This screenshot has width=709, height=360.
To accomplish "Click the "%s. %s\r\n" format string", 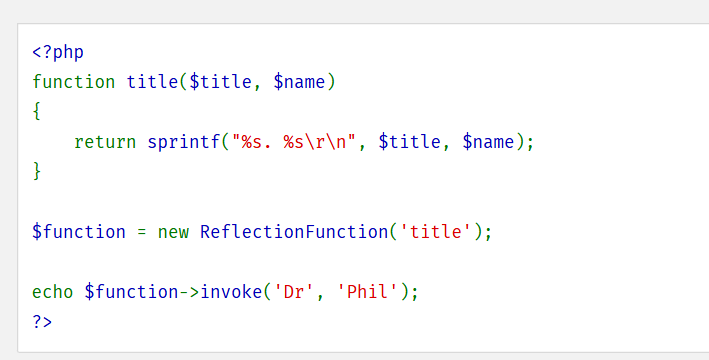I will pos(294,142).
